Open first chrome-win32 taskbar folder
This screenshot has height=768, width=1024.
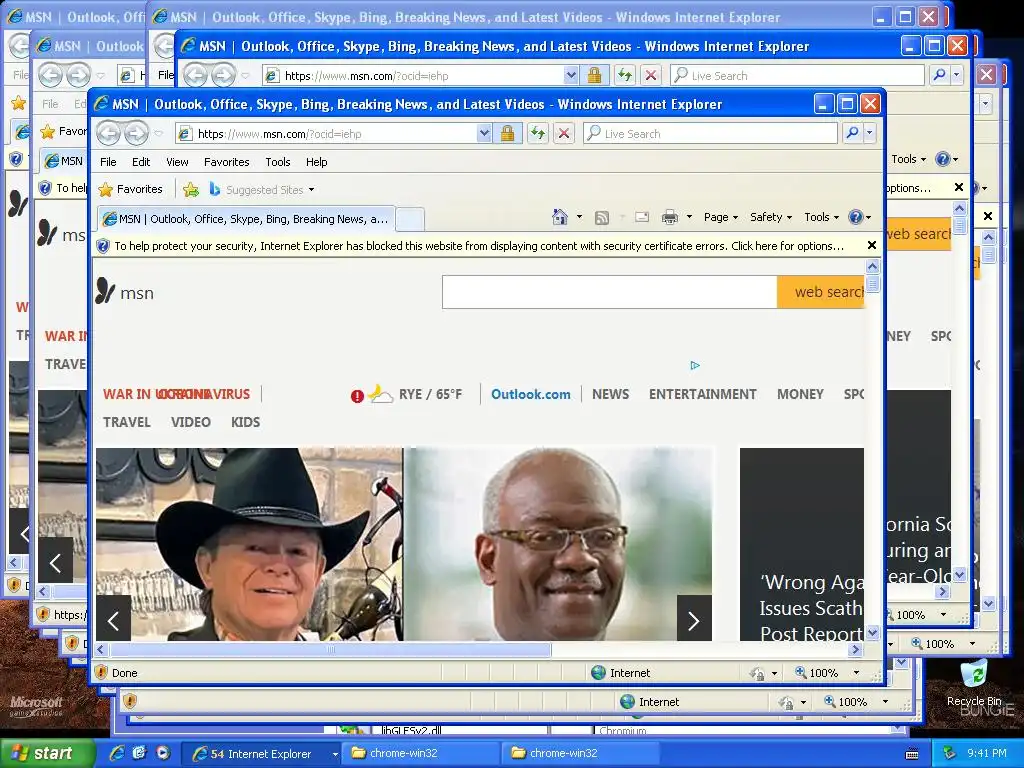coord(420,754)
